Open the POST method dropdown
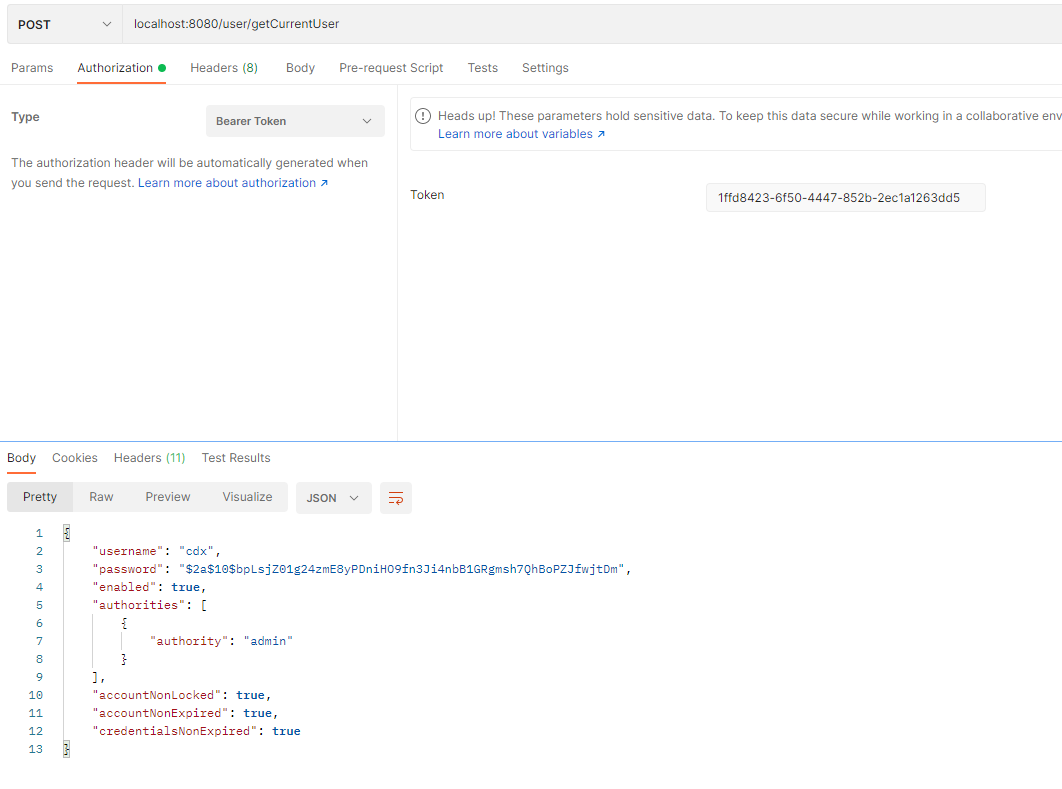This screenshot has width=1062, height=789. 64,24
